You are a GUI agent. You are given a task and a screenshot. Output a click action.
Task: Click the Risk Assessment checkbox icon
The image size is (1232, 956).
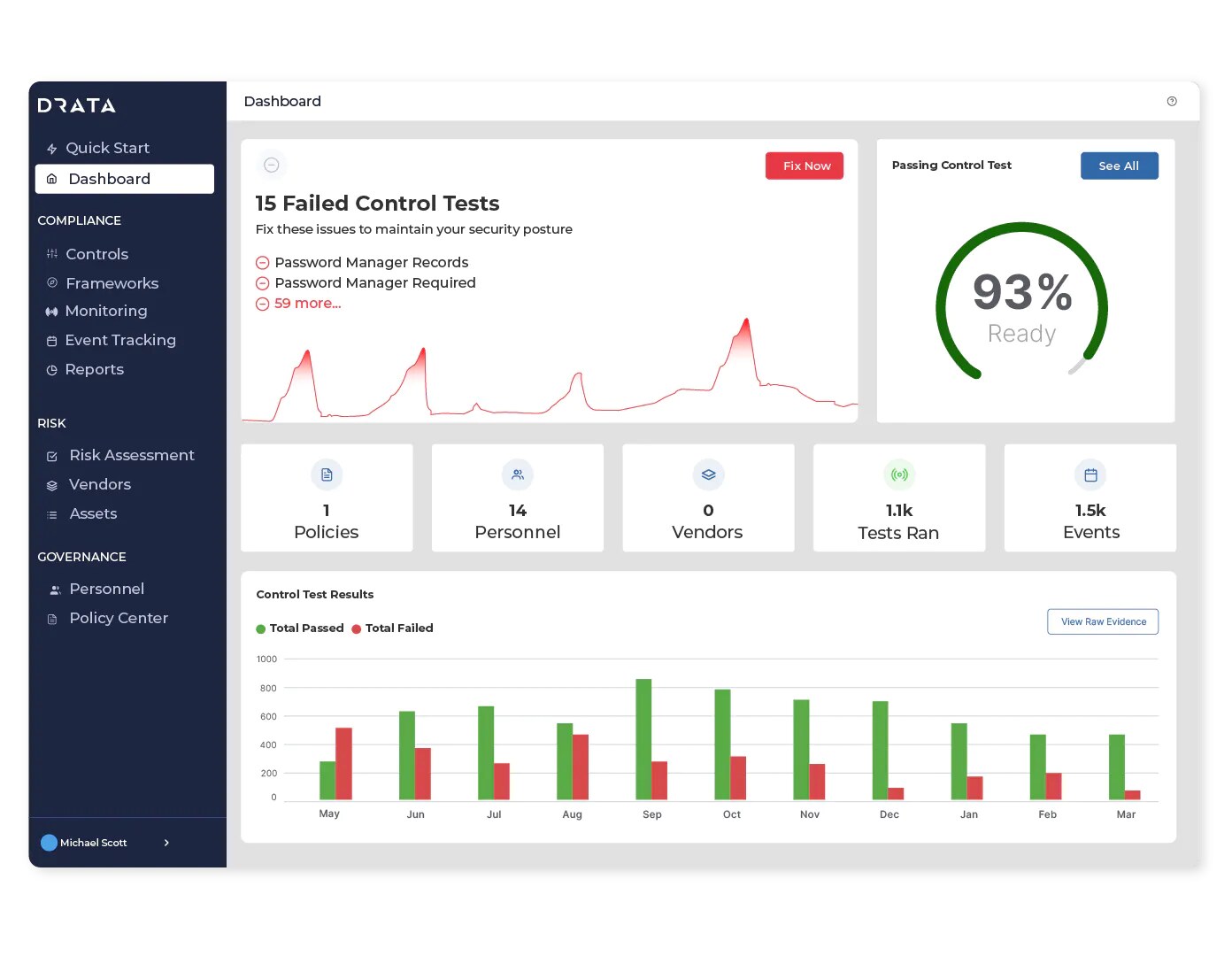tap(52, 456)
